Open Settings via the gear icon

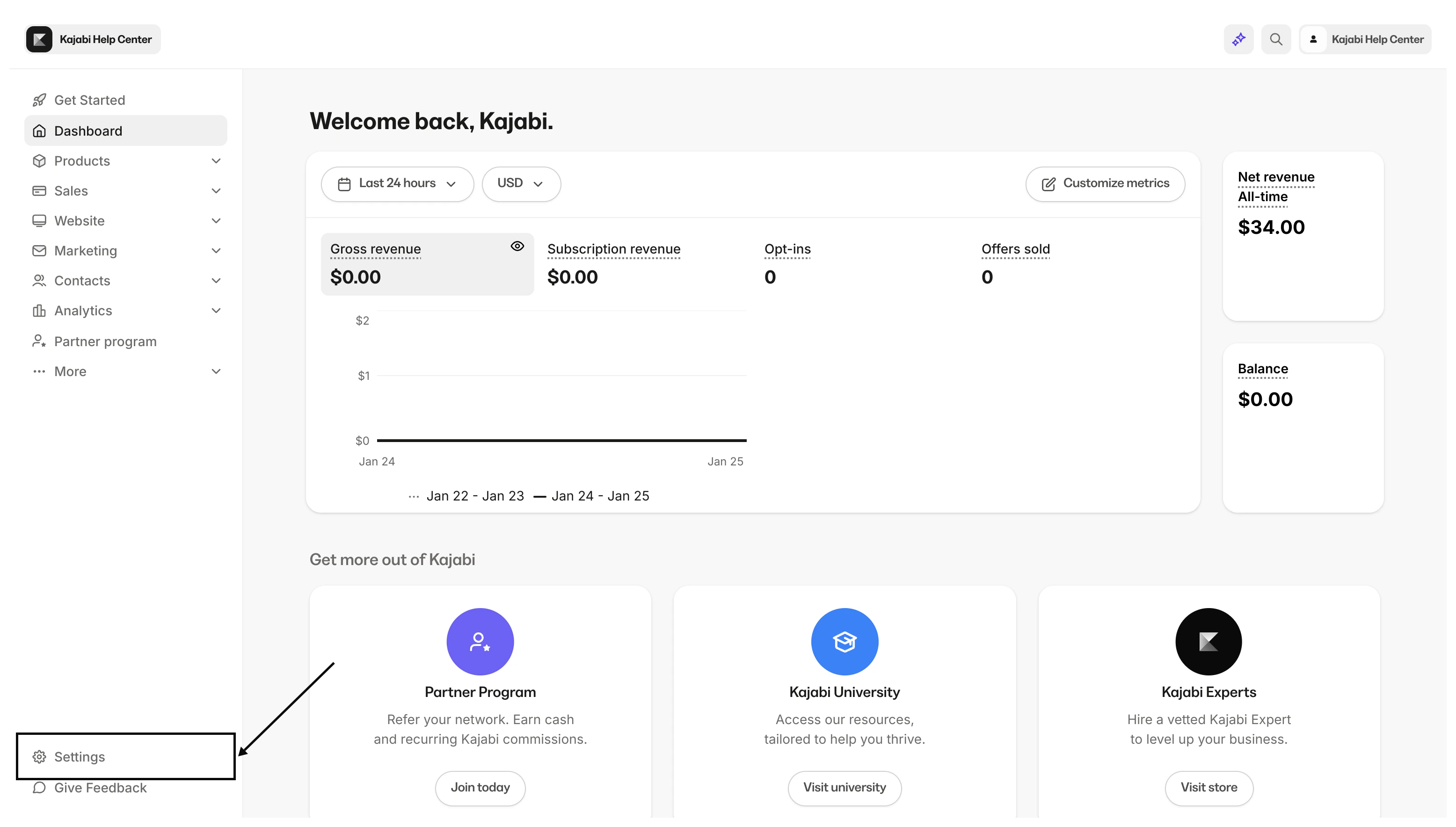[39, 756]
